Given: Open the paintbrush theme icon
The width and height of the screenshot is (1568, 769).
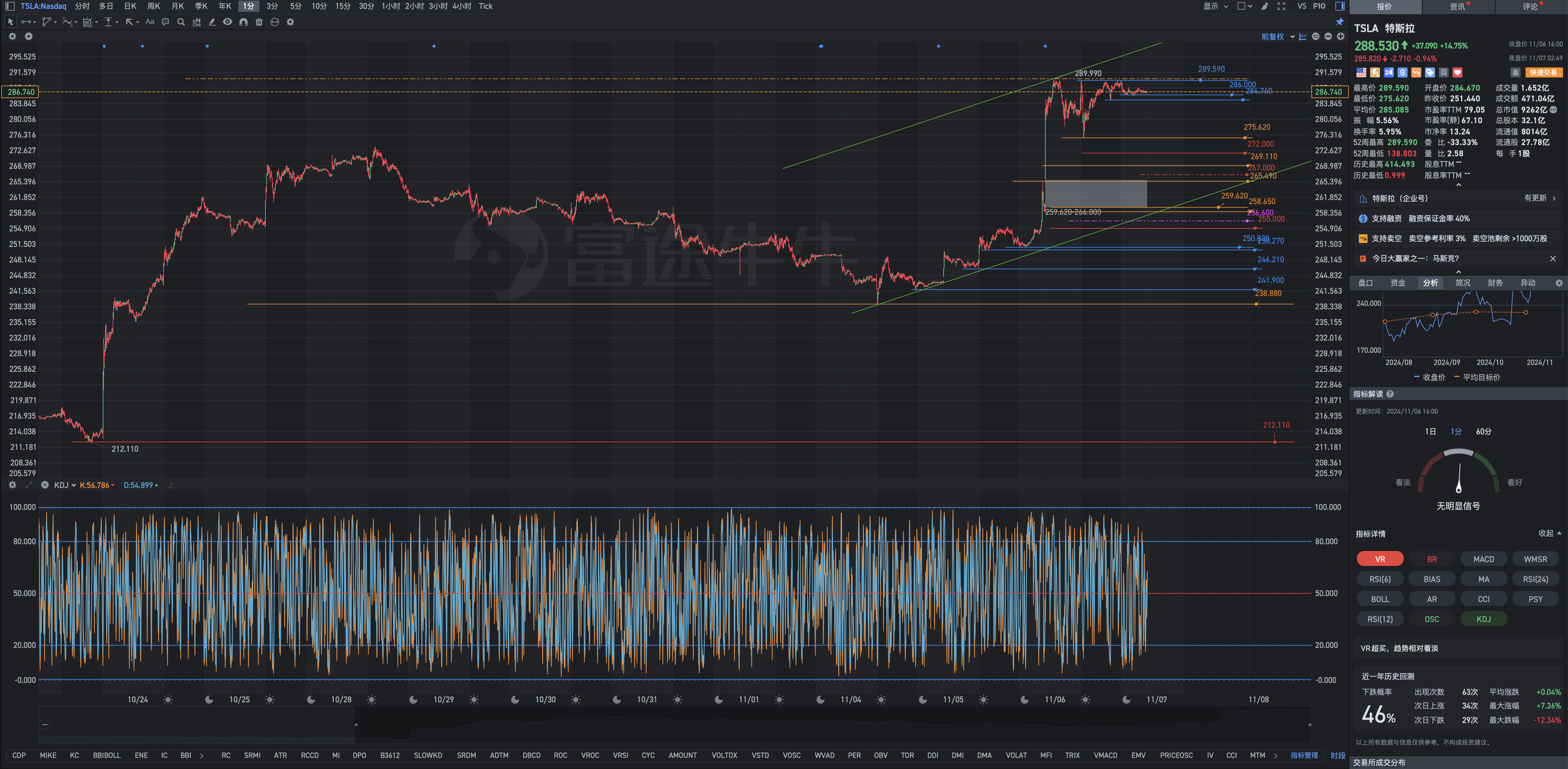Looking at the screenshot, I should [x=1265, y=6].
